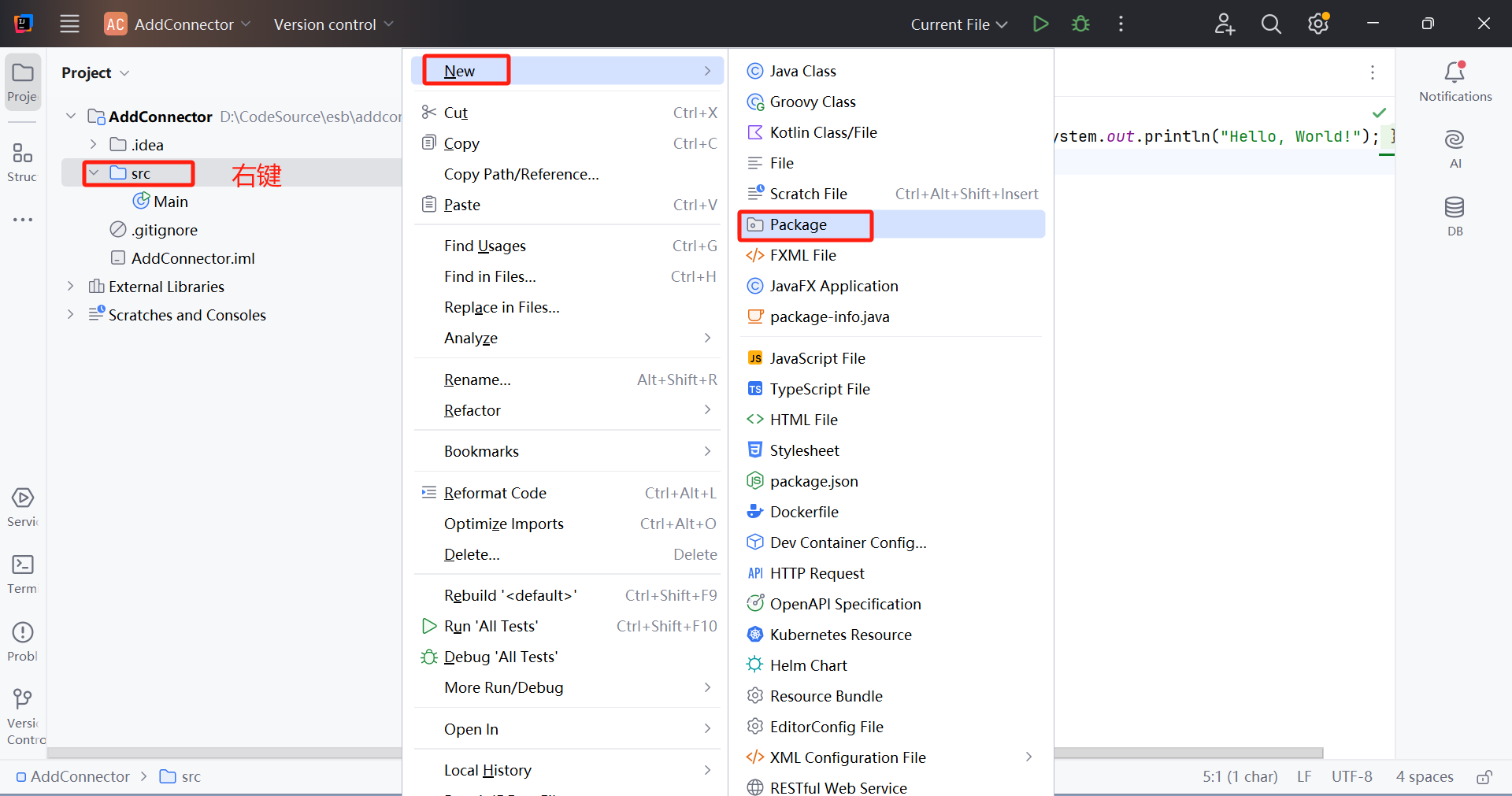Open the Problems tool window
The image size is (1512, 796).
[23, 641]
